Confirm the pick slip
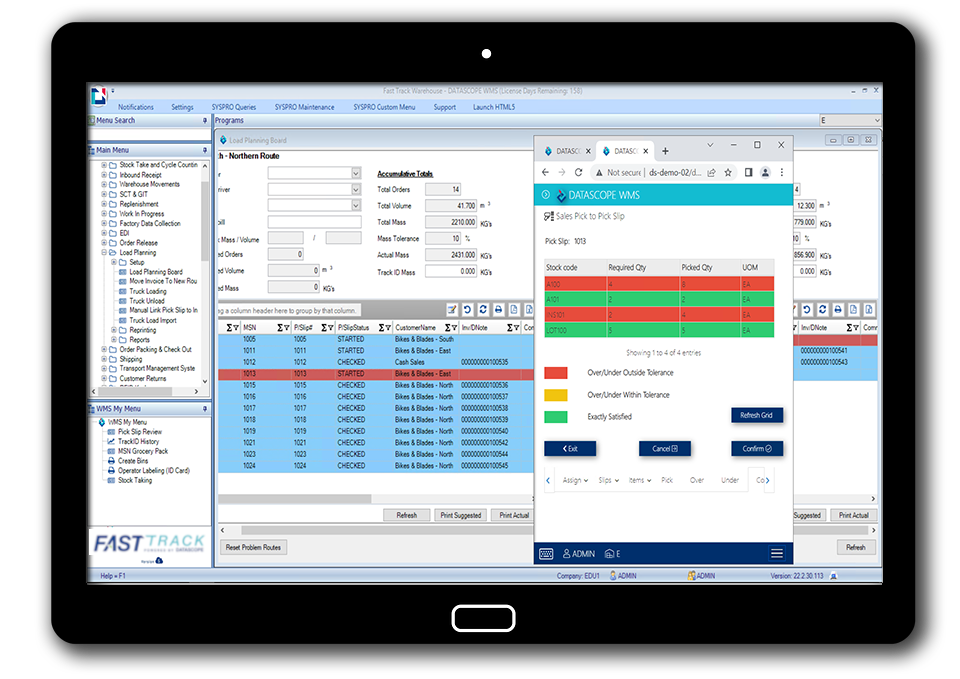The image size is (960, 679). pos(756,449)
